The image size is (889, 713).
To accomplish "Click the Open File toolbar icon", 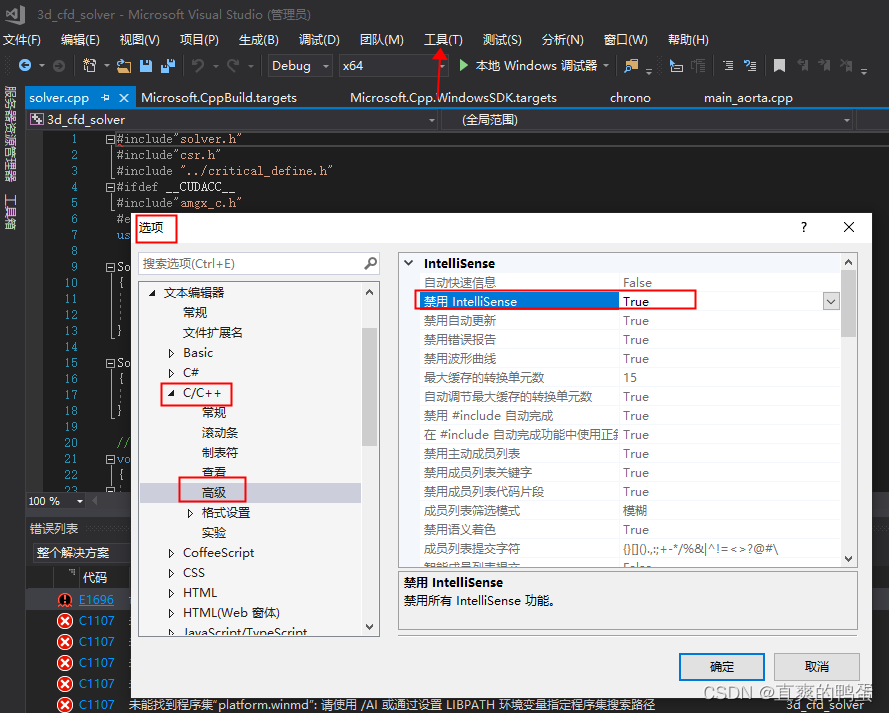I will 124,66.
